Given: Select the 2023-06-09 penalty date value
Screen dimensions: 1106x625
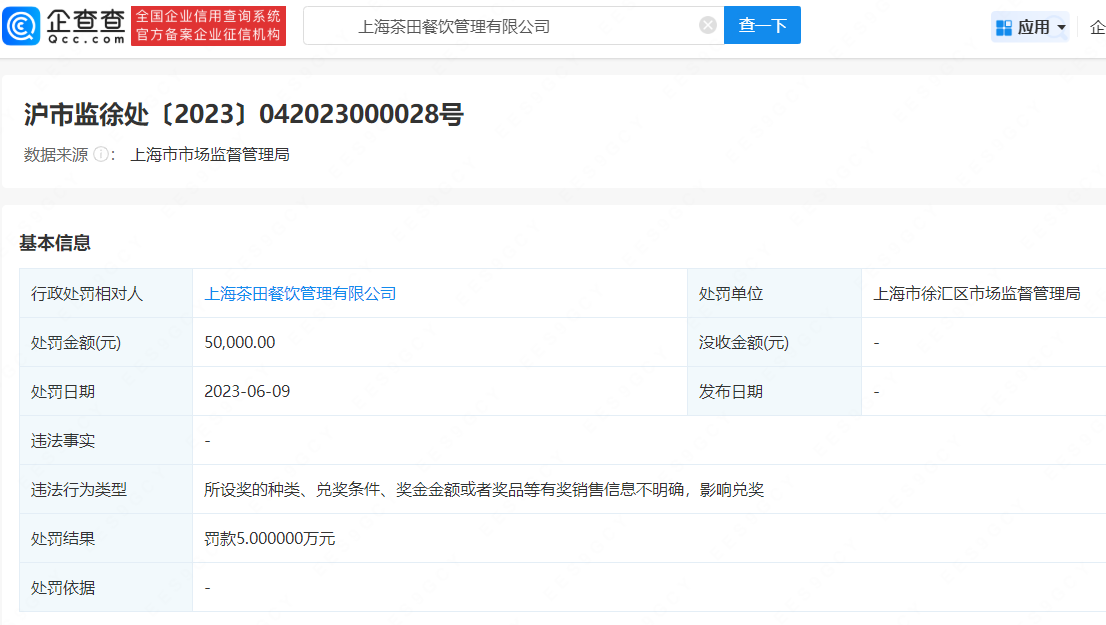Looking at the screenshot, I should (247, 392).
